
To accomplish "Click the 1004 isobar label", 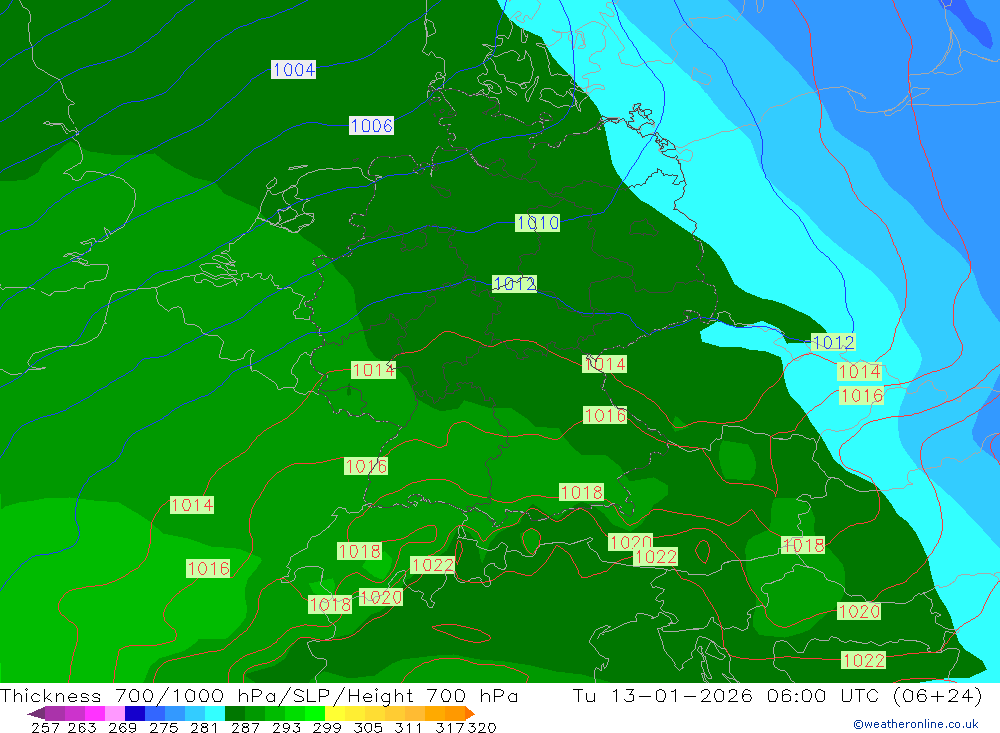I will (x=293, y=69).
